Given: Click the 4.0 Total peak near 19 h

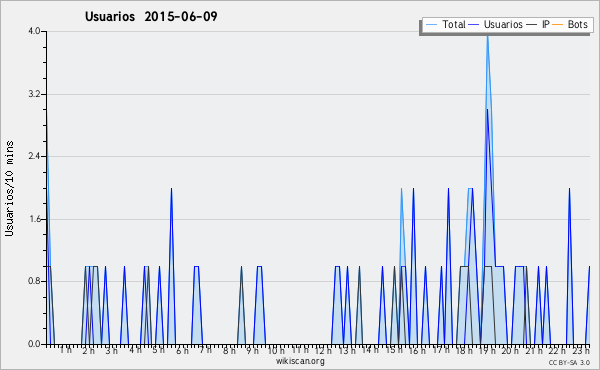Looking at the screenshot, I should (487, 36).
